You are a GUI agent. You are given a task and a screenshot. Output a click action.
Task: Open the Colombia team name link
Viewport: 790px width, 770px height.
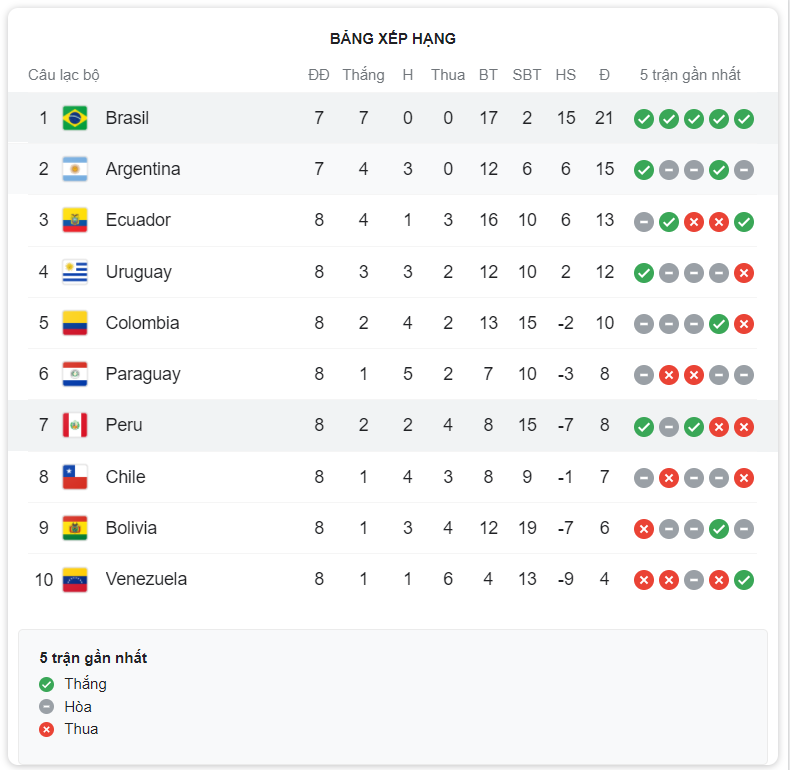(x=143, y=323)
